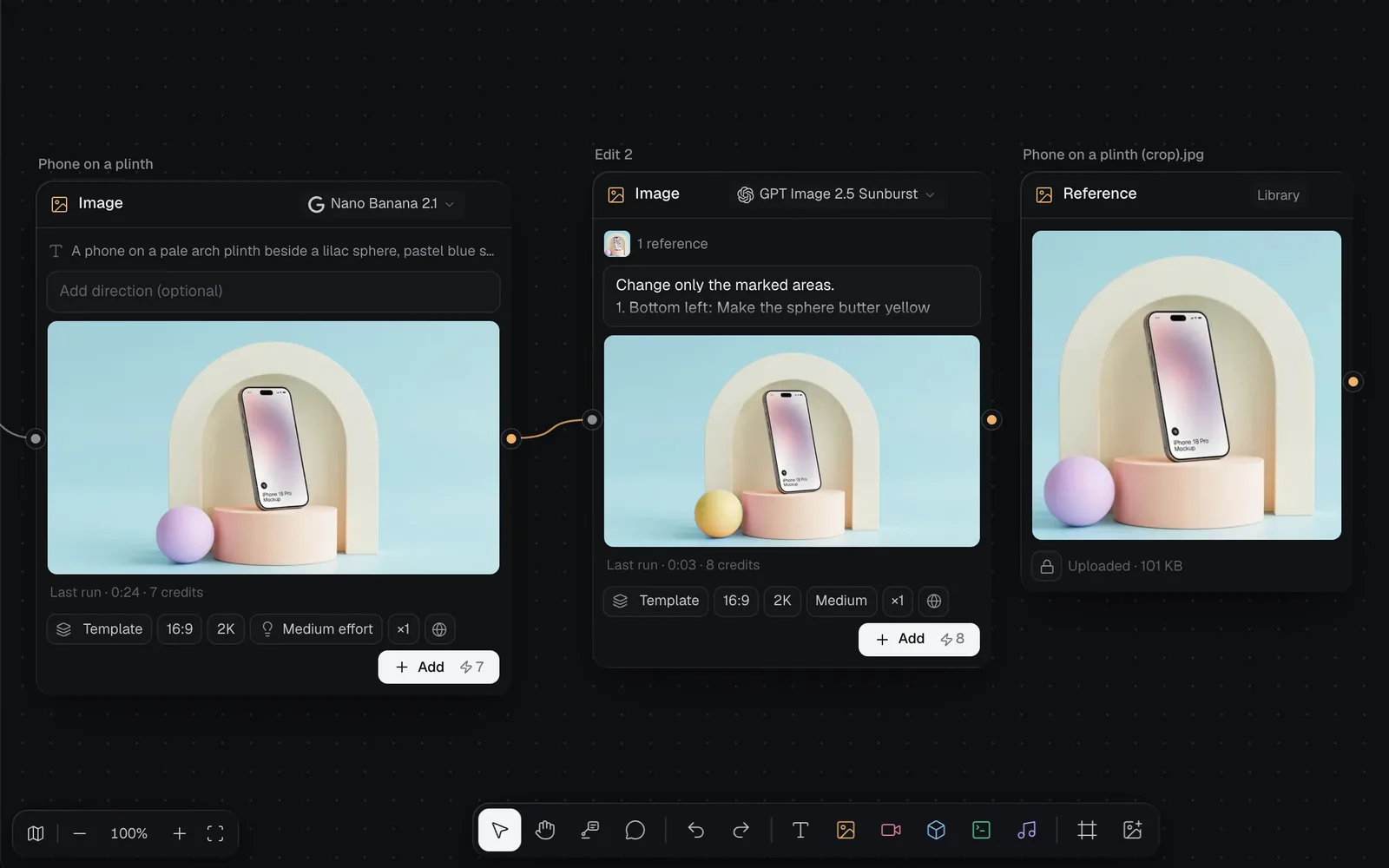Click the 1 reference thumbnail in Edit 2
The image size is (1389, 868).
tap(617, 244)
